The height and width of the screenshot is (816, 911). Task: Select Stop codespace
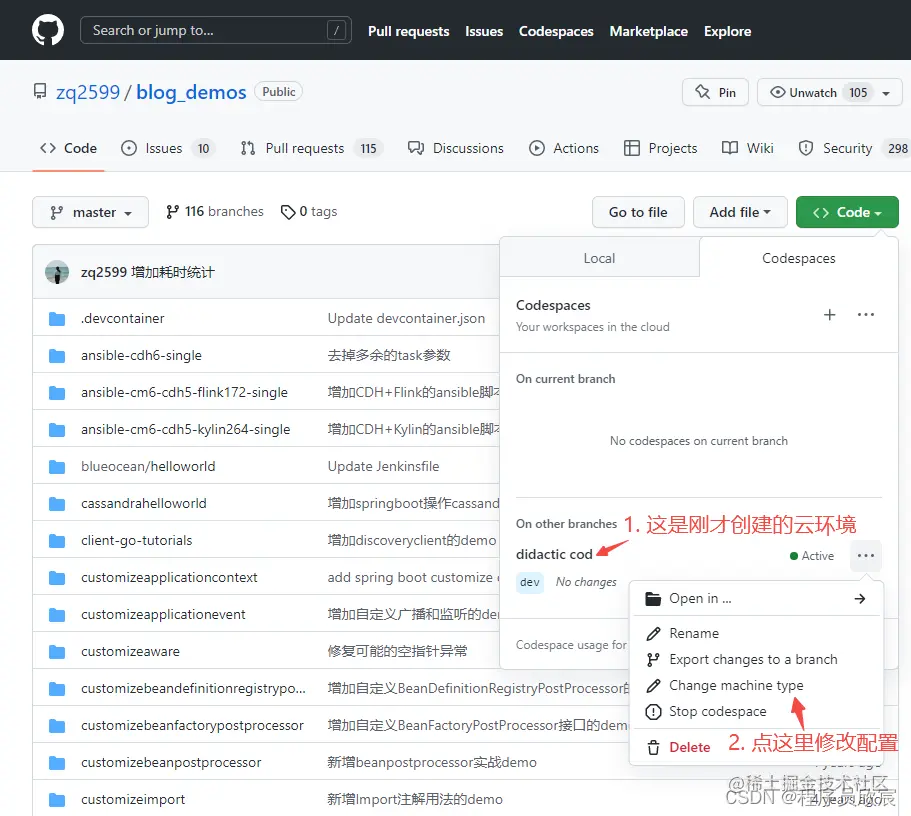coord(756,712)
